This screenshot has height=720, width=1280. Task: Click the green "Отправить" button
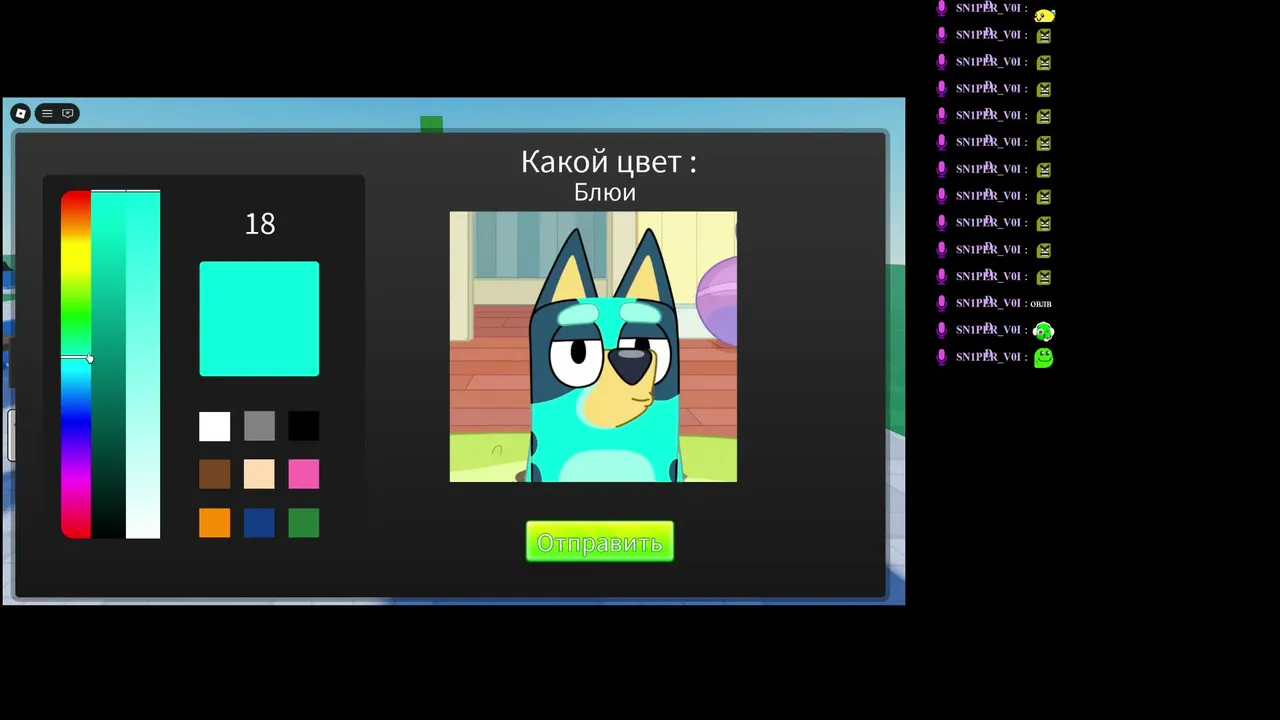[x=600, y=542]
